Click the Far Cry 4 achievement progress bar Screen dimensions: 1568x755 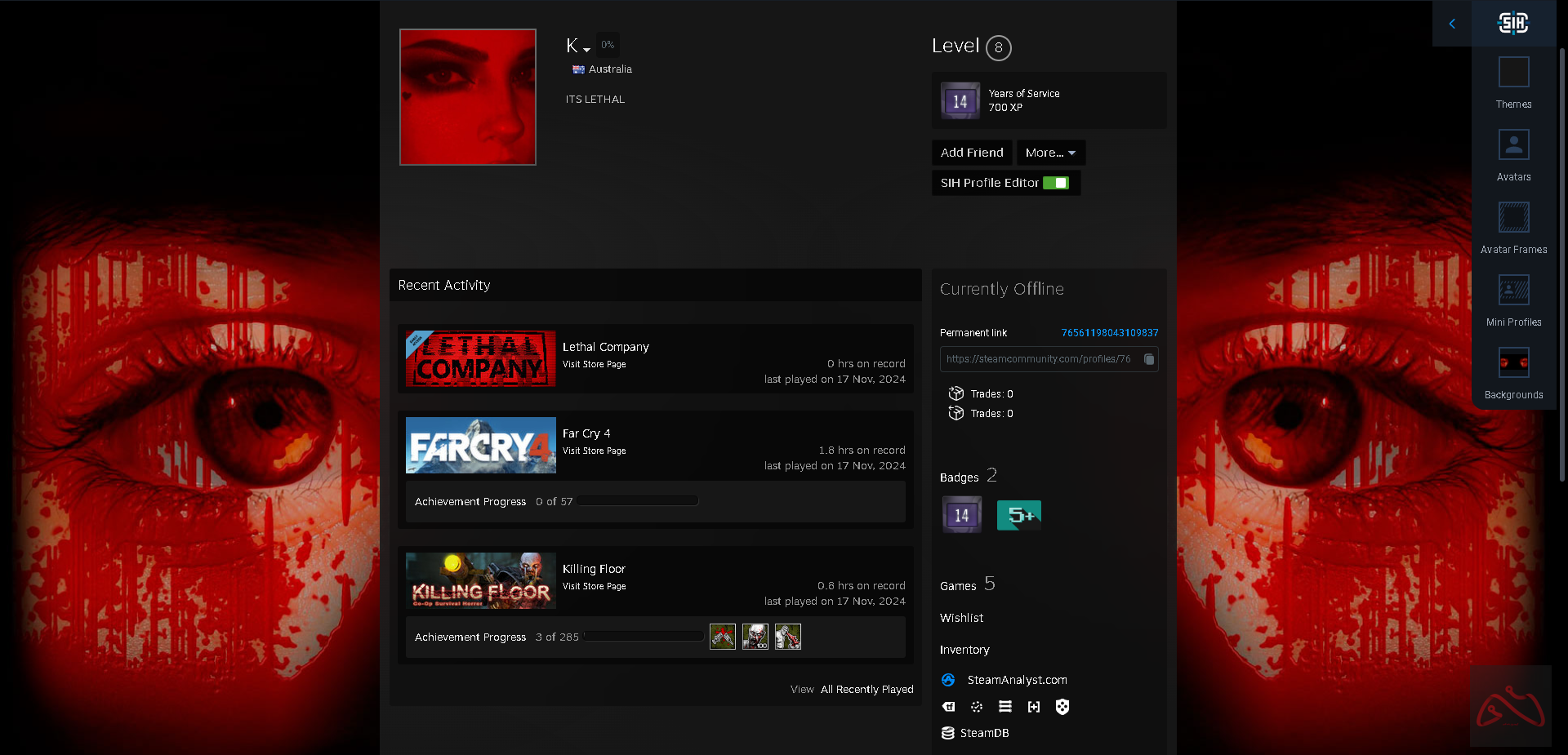point(637,500)
